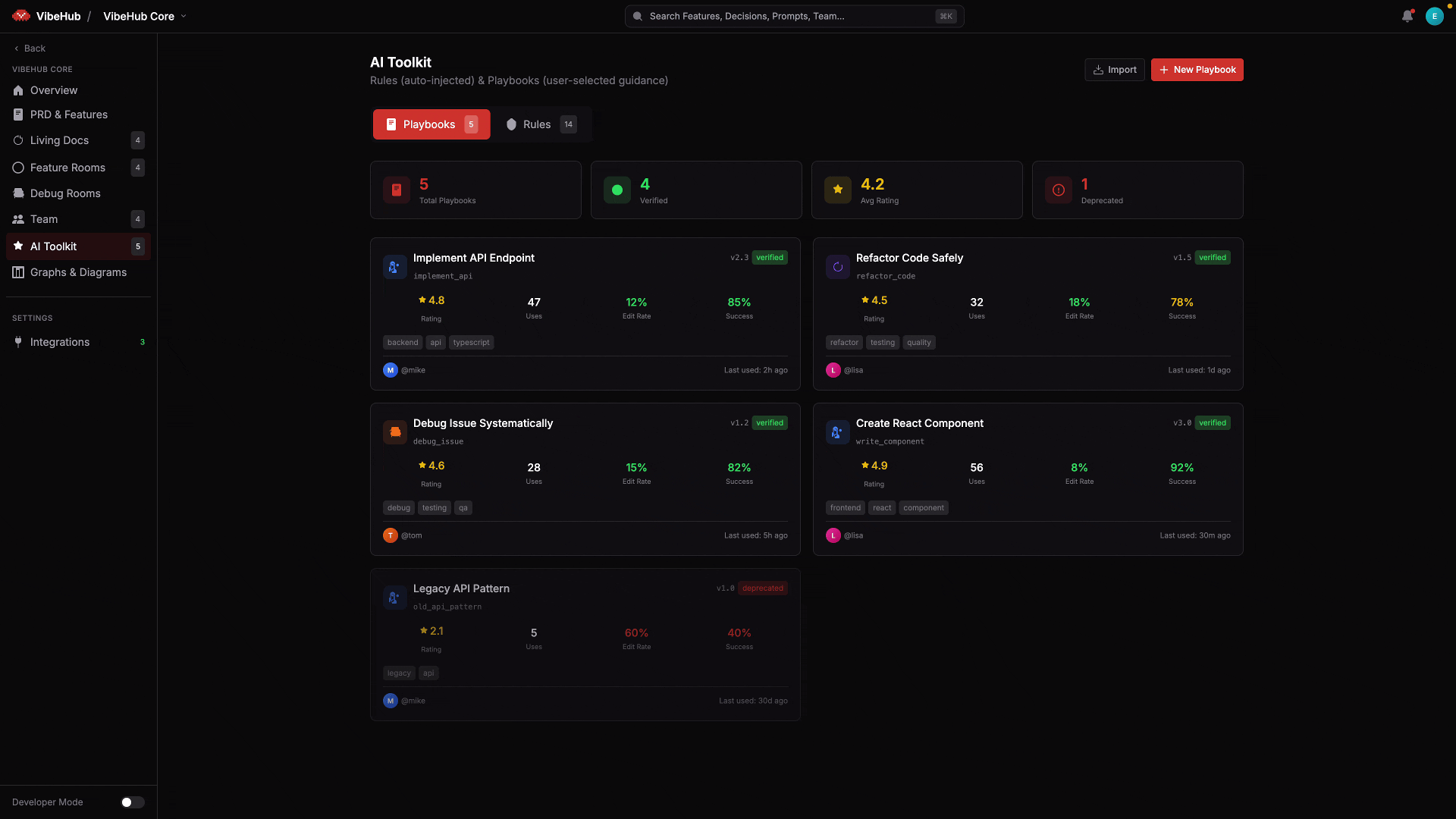The width and height of the screenshot is (1456, 819).
Task: Go back using the Back chevron
Action: click(17, 49)
